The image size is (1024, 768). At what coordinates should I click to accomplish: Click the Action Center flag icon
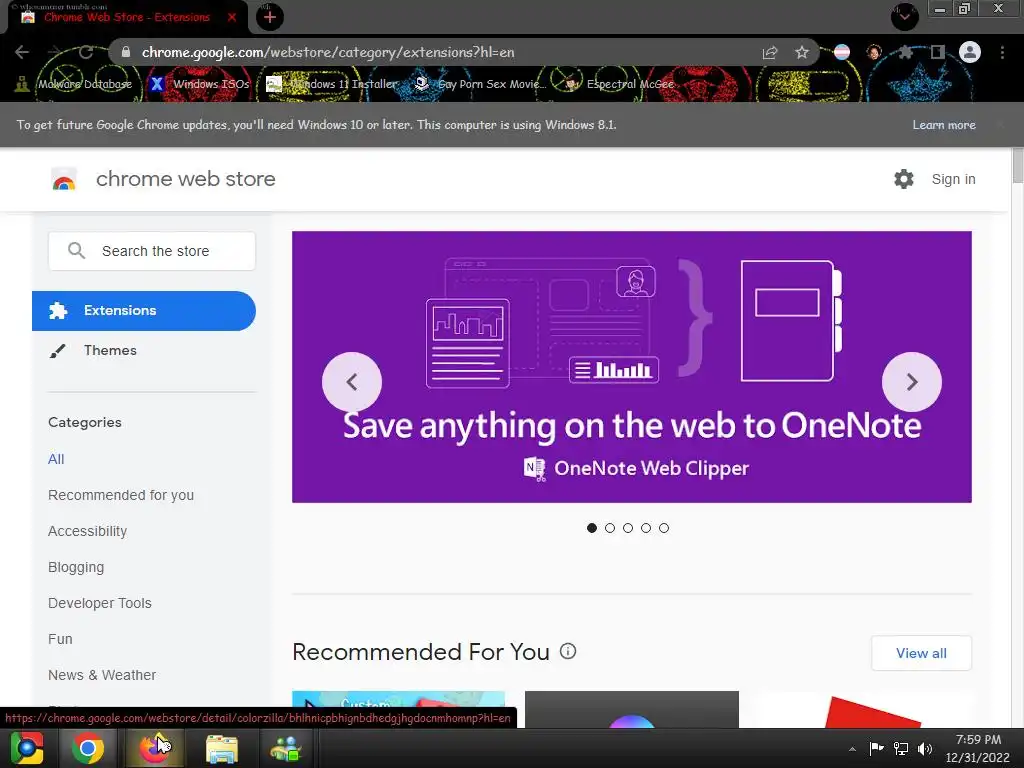coord(876,748)
